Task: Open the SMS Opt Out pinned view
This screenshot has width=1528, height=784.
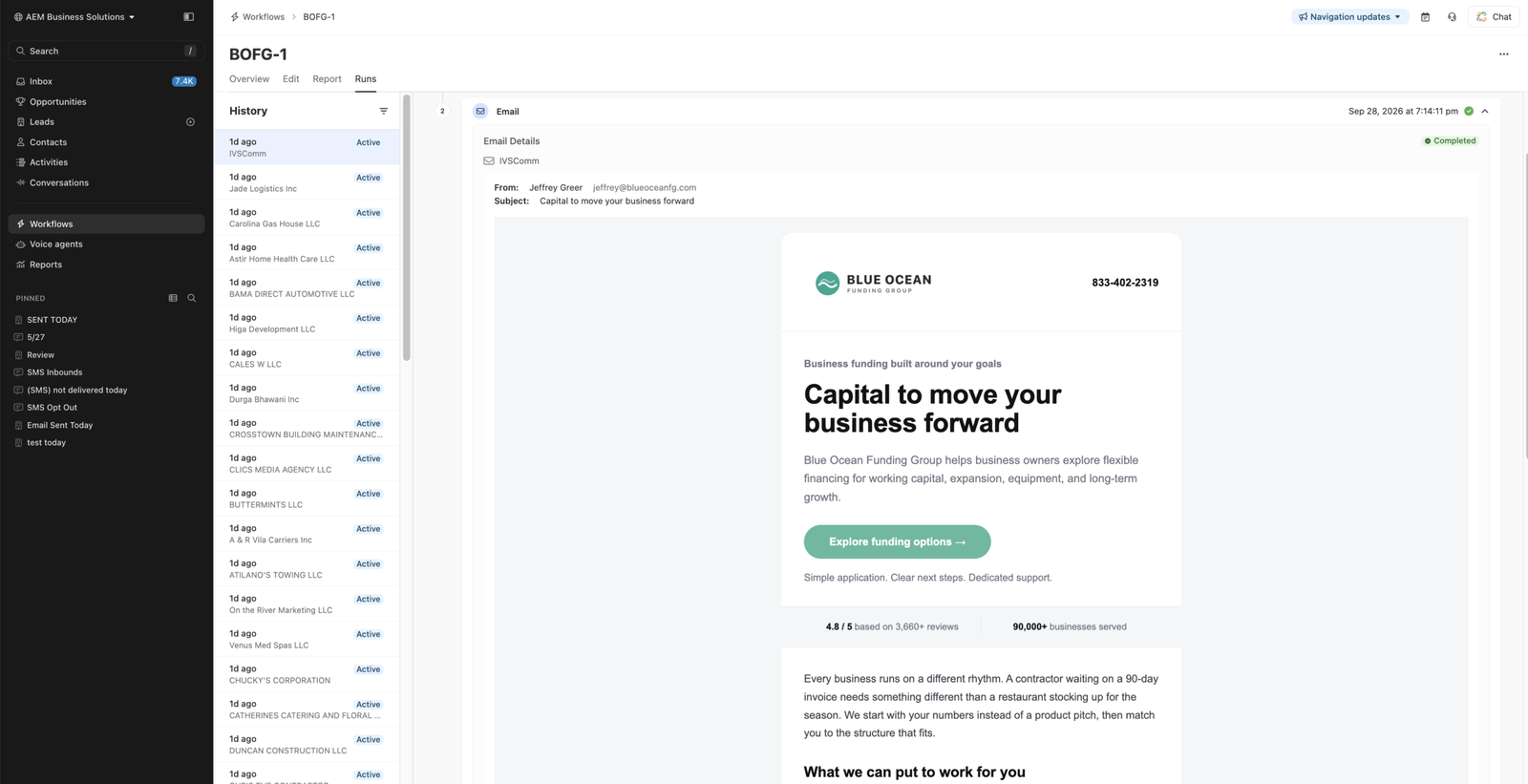Action: tap(52, 408)
